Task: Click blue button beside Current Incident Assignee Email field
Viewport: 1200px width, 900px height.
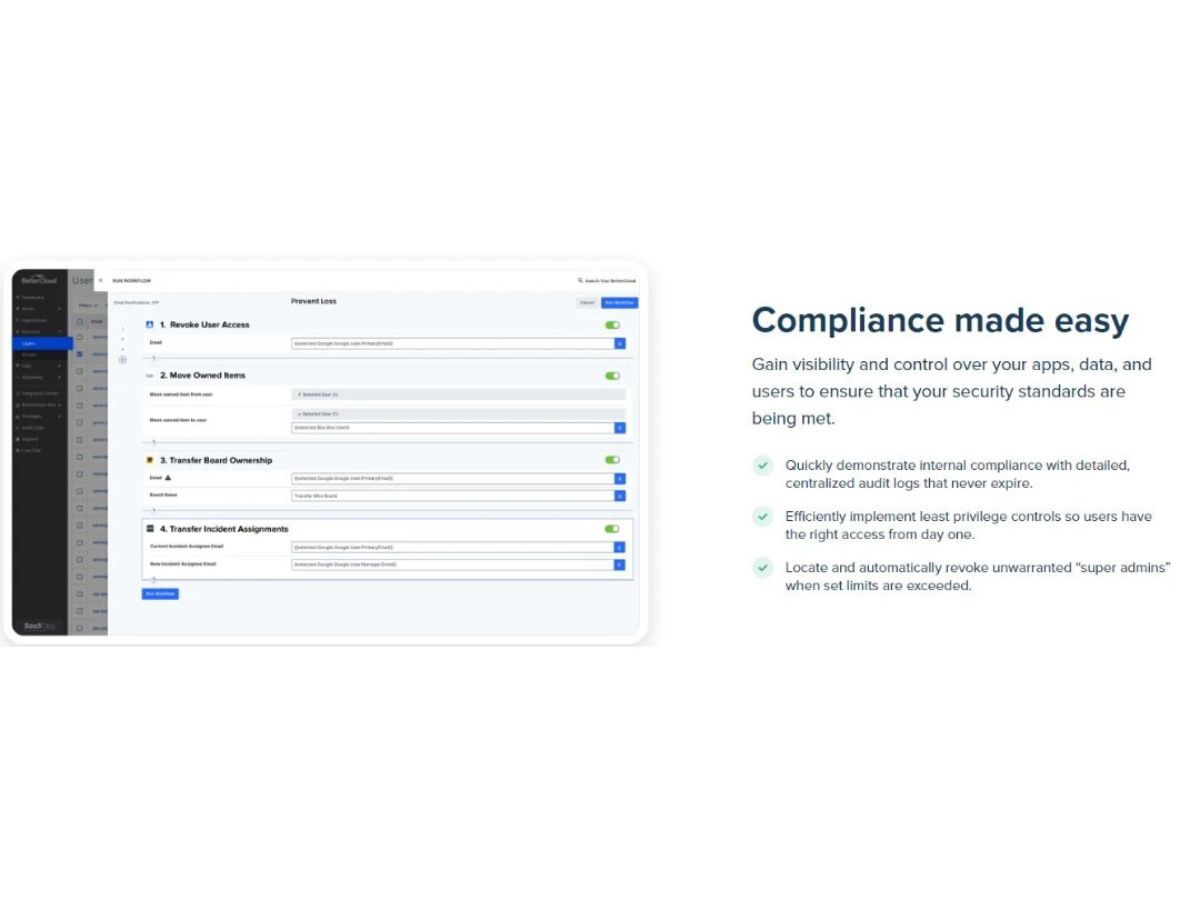Action: coord(620,547)
